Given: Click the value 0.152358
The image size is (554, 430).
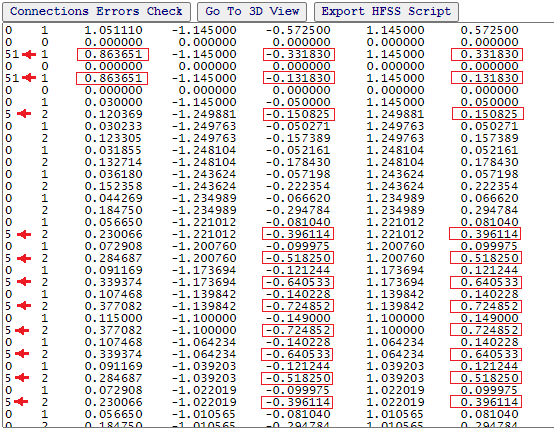Looking at the screenshot, I should click(113, 186).
